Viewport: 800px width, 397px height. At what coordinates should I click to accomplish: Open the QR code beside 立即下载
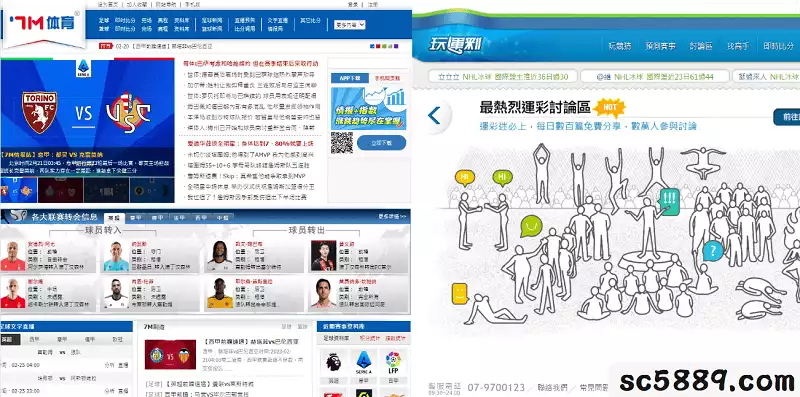[341, 143]
